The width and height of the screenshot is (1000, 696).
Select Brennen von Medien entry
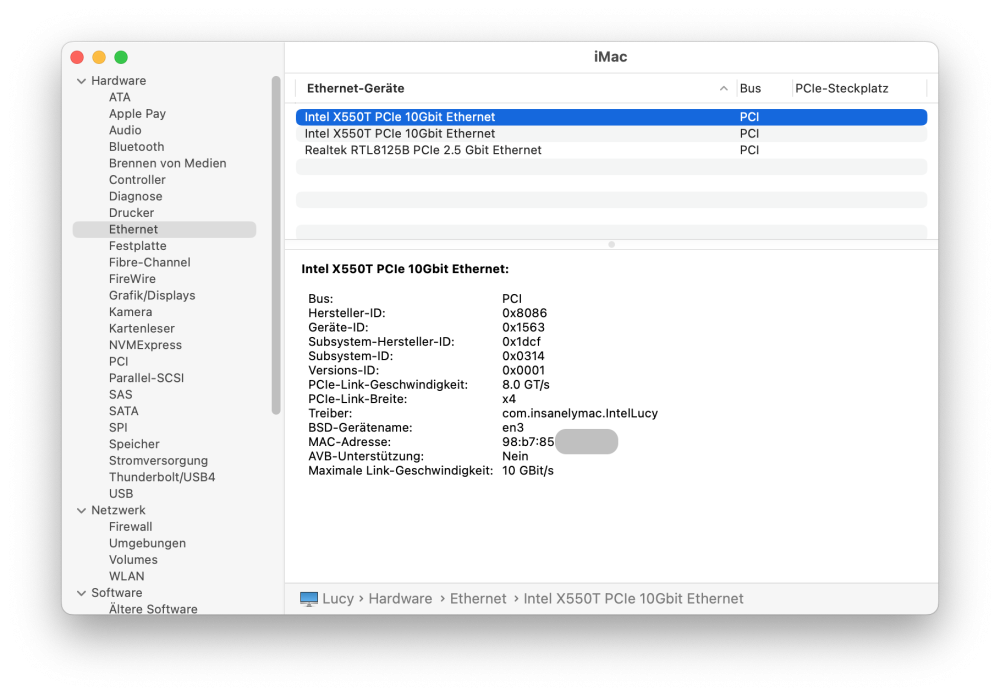point(167,163)
